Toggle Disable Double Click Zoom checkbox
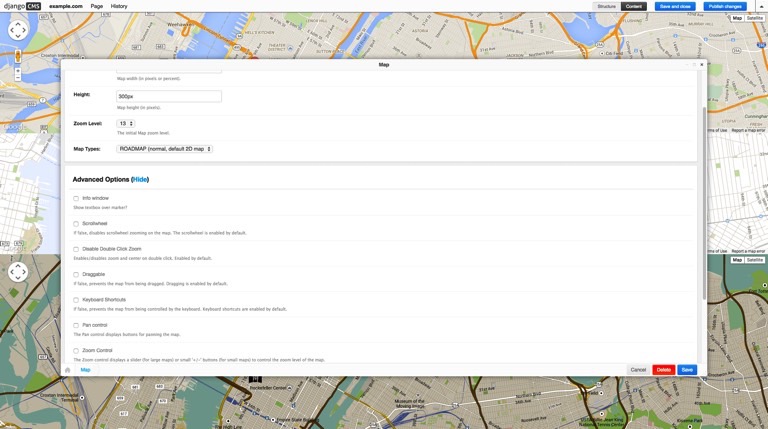This screenshot has width=768, height=429. tap(76, 249)
